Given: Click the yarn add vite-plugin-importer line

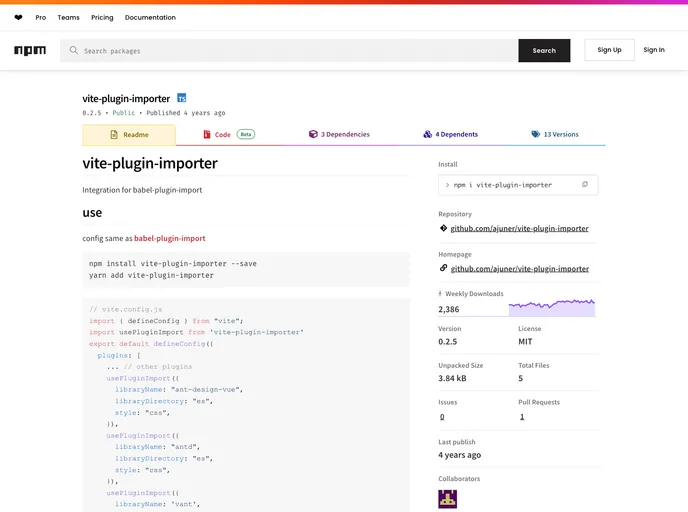Looking at the screenshot, I should tap(151, 275).
